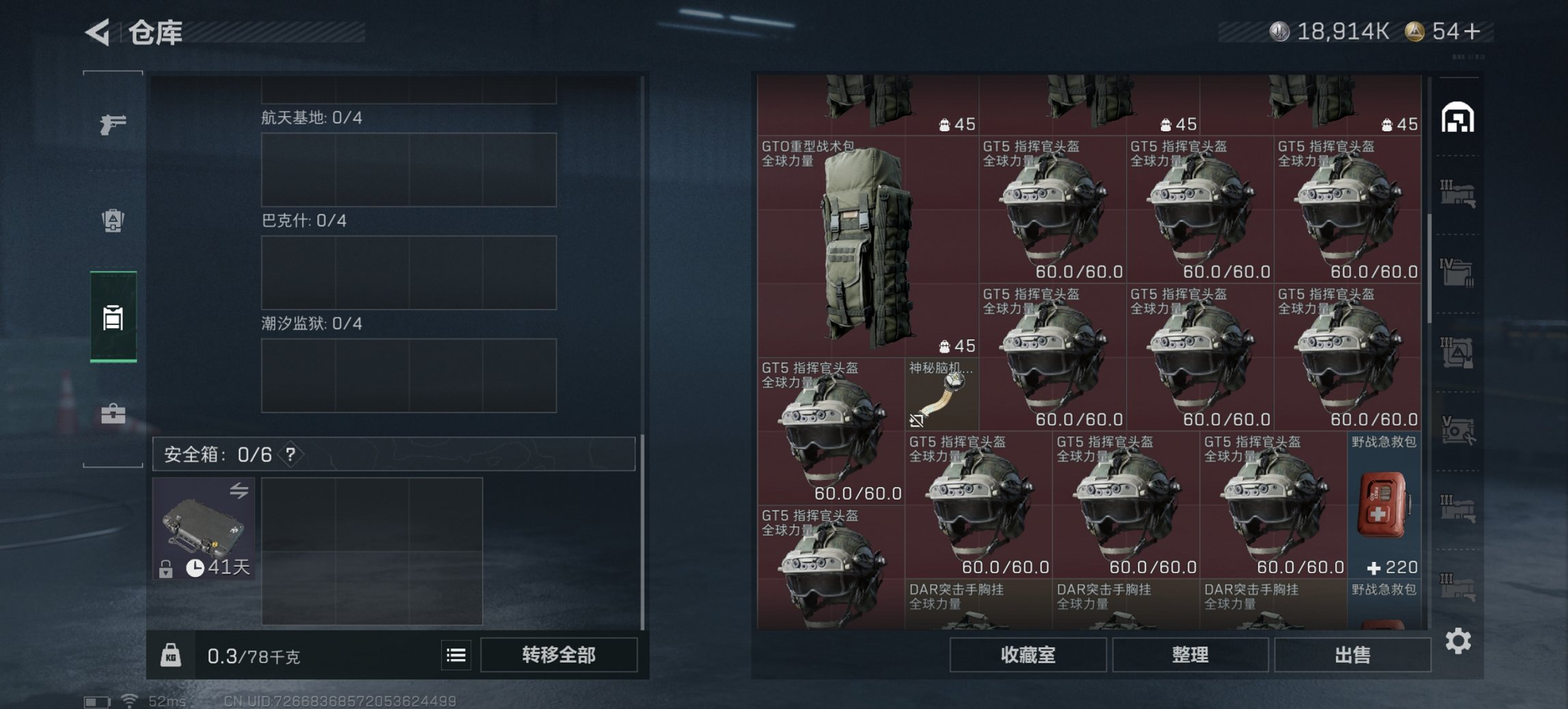Viewport: 1568px width, 709px height.
Task: Go back using the arrow beside 仓库
Action: [98, 31]
